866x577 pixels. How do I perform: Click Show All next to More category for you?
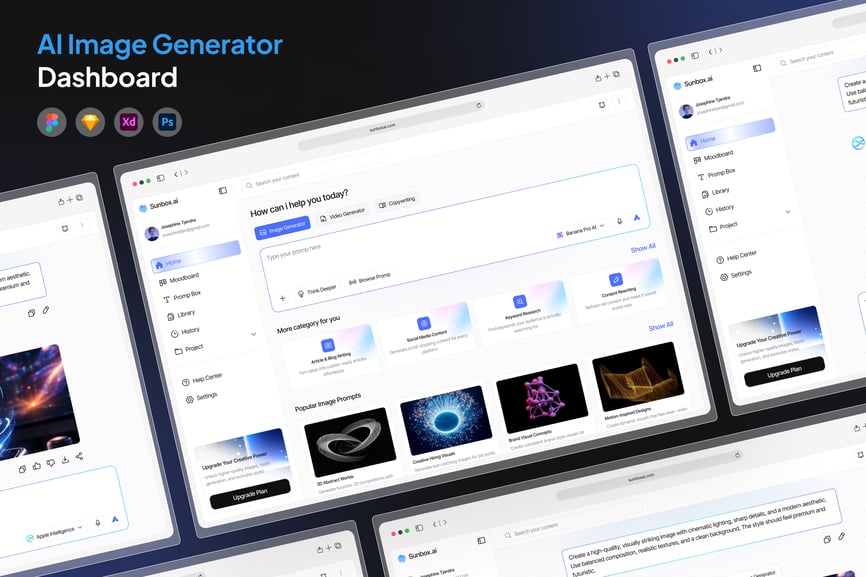coord(660,326)
